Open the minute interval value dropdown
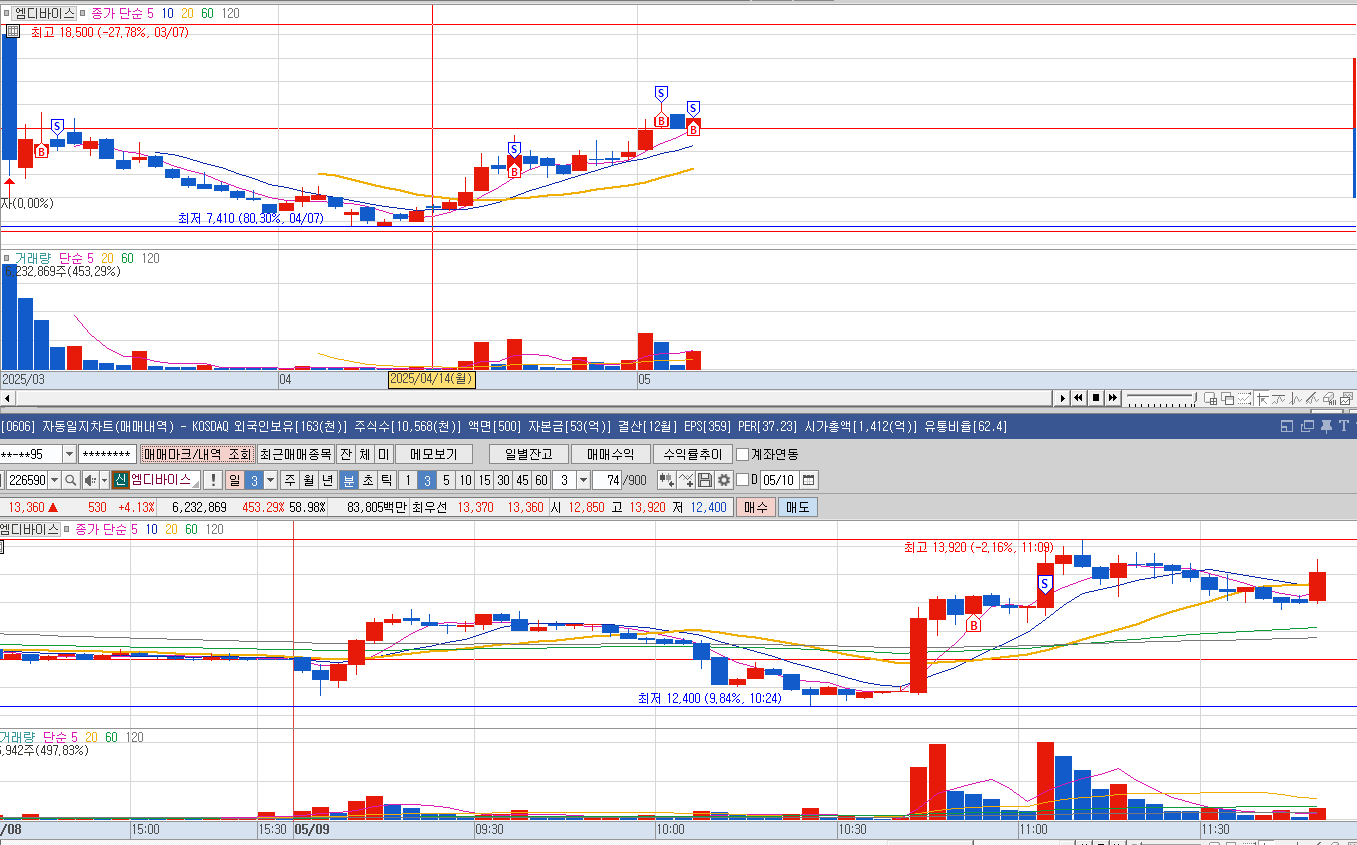The image size is (1357, 845). [583, 480]
